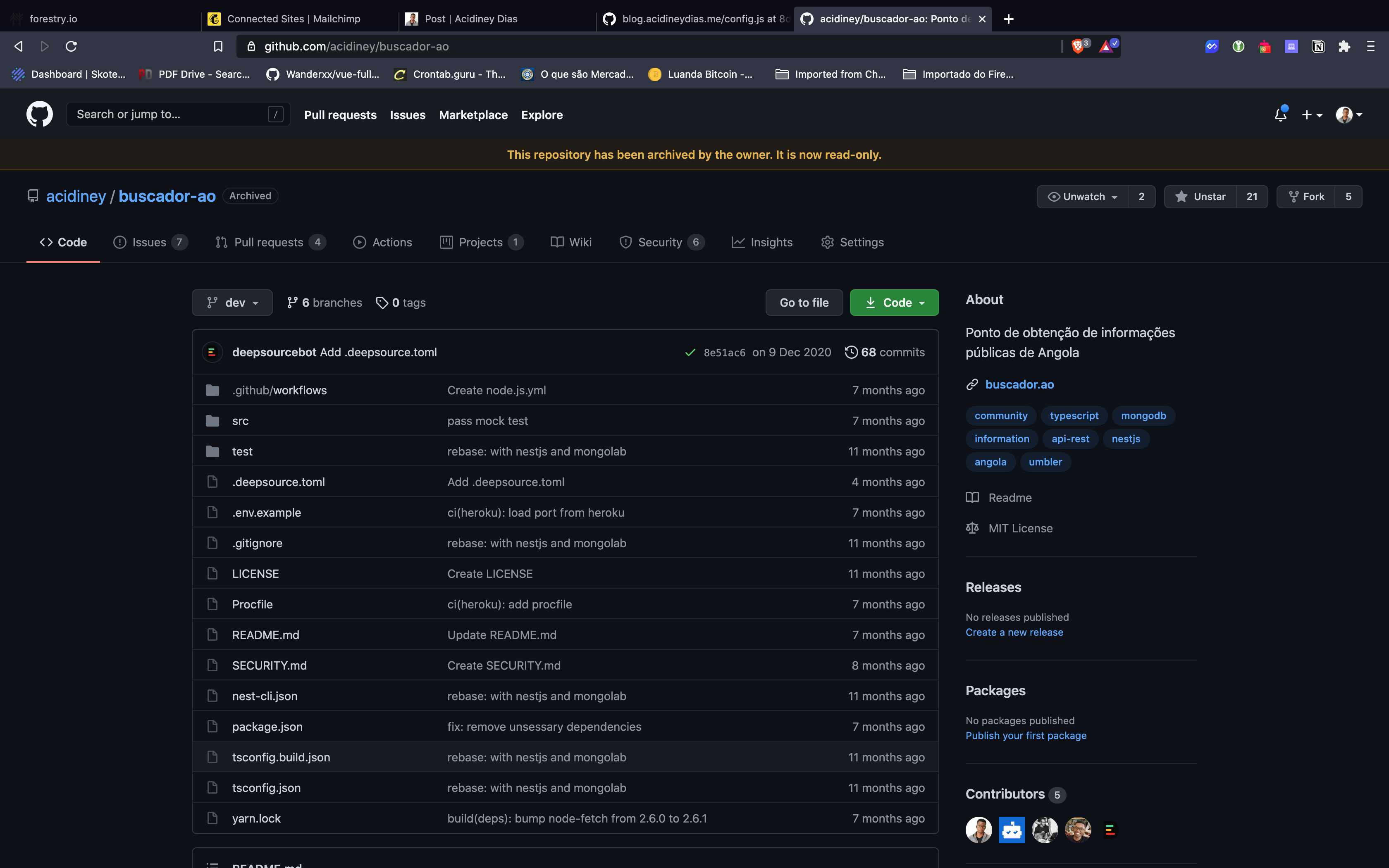1389x868 pixels.
Task: Open Explore in the top navigation
Action: point(542,115)
